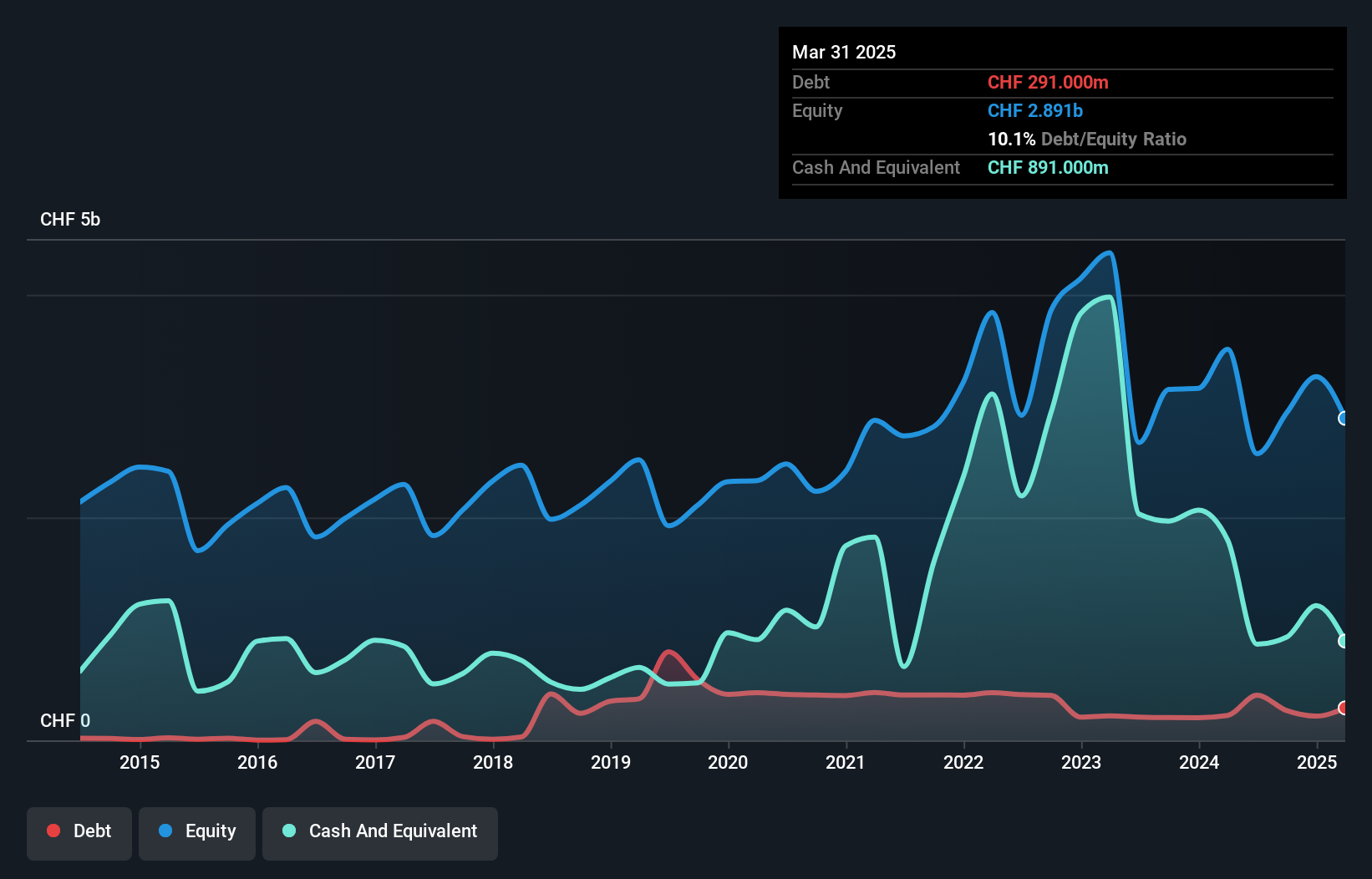Viewport: 1372px width, 879px height.
Task: Click the CHF 5b gridline label
Action: point(70,219)
